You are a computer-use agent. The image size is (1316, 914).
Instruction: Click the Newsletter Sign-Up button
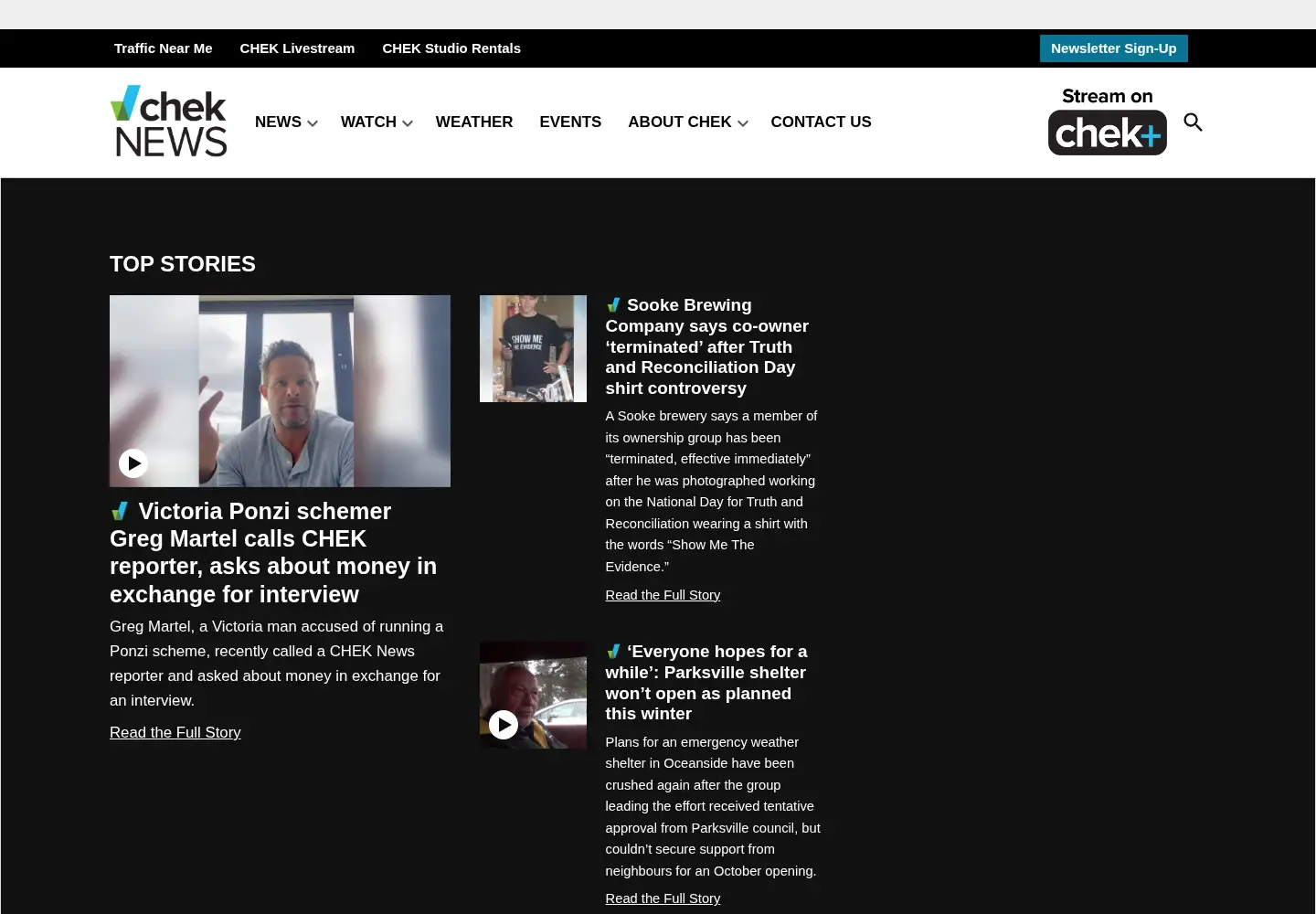tap(1114, 48)
